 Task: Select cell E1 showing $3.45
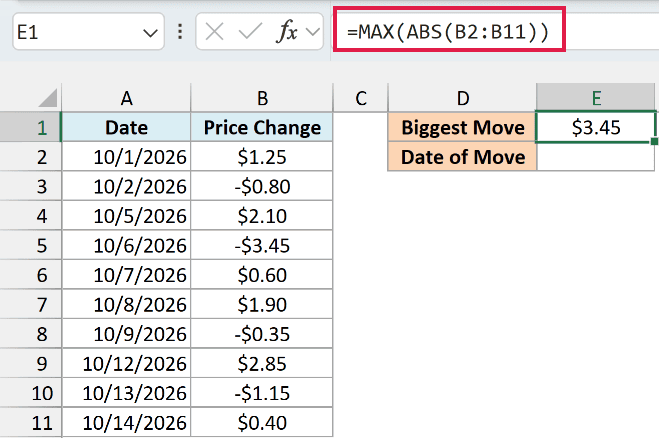[596, 127]
